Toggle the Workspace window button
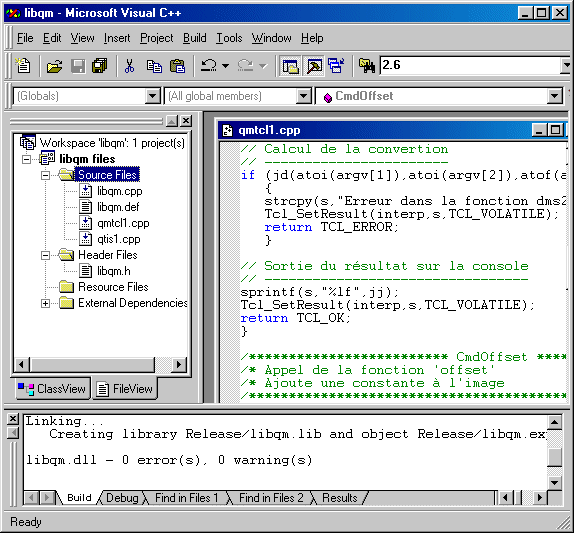574x533 pixels. click(x=291, y=66)
